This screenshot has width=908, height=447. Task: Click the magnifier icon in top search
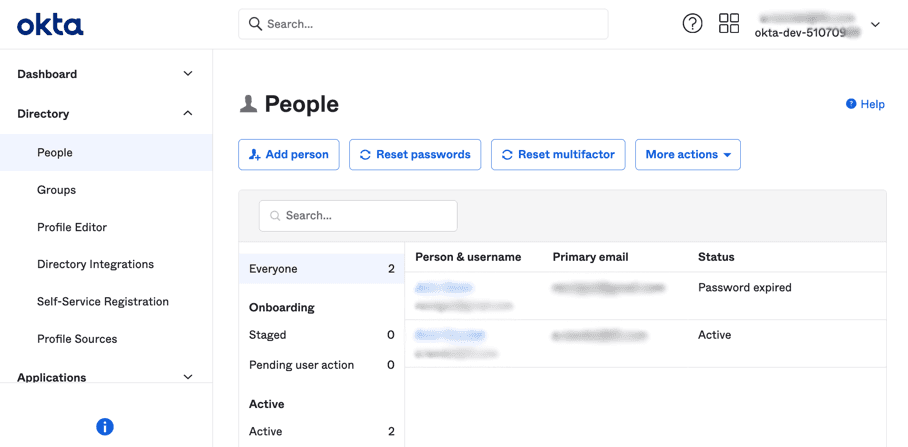click(256, 24)
